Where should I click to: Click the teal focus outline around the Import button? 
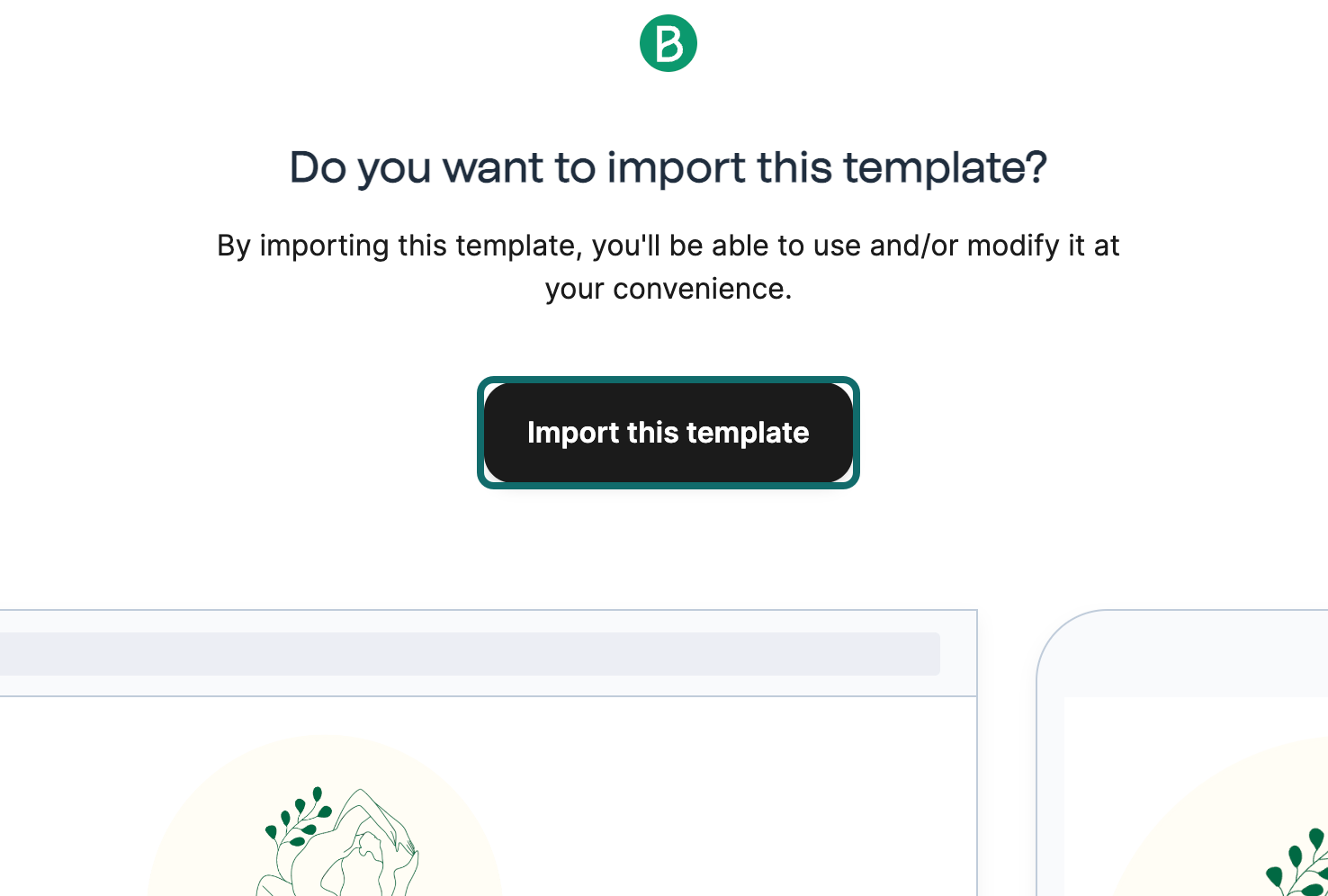click(x=480, y=433)
